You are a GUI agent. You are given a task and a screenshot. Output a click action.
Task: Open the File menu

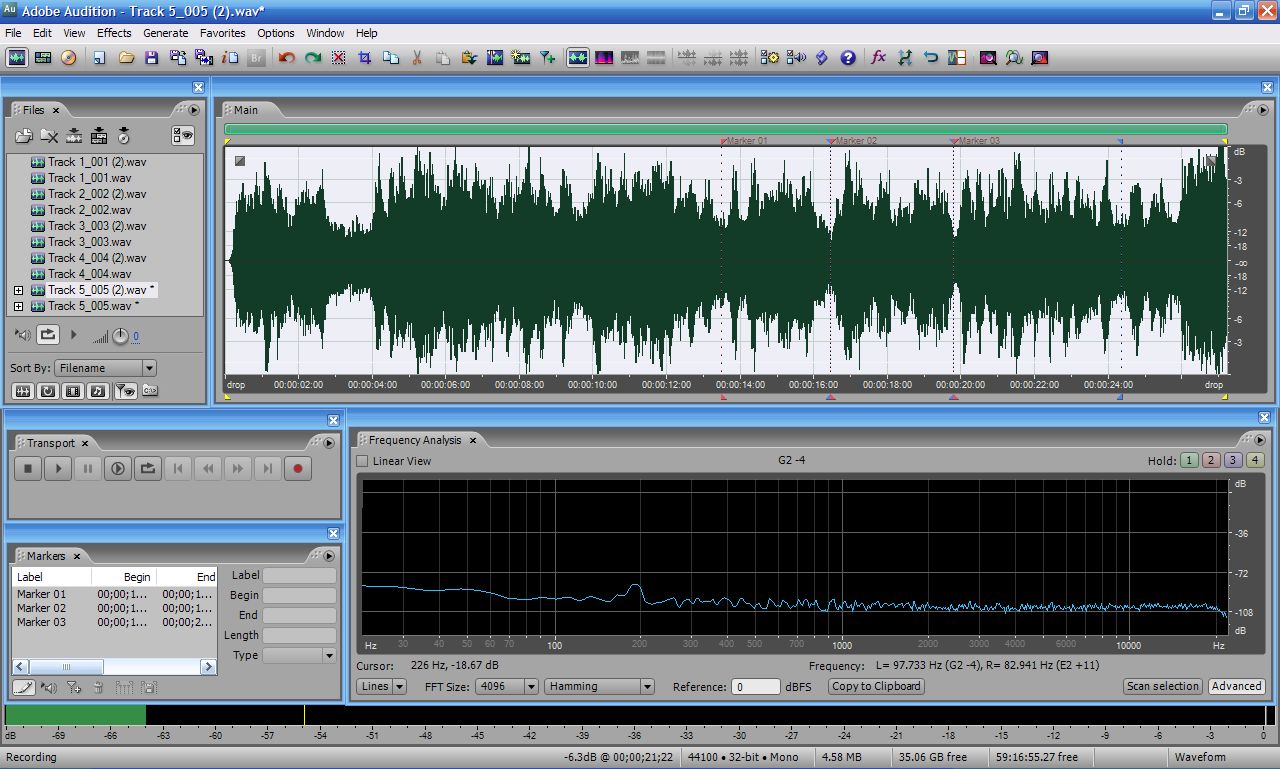pos(13,33)
